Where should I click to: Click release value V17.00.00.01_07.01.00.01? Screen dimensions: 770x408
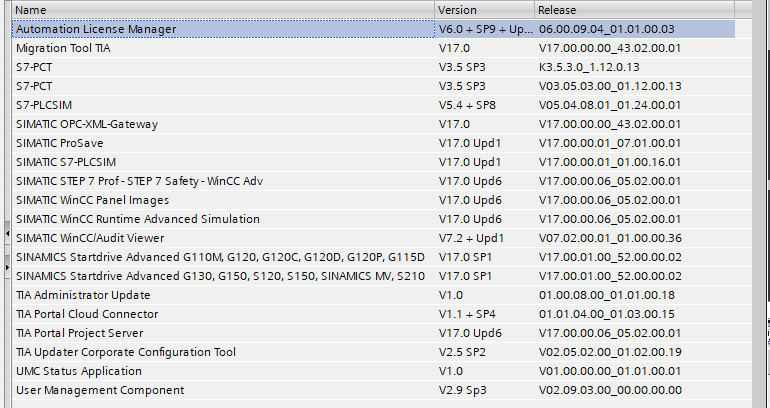point(610,143)
